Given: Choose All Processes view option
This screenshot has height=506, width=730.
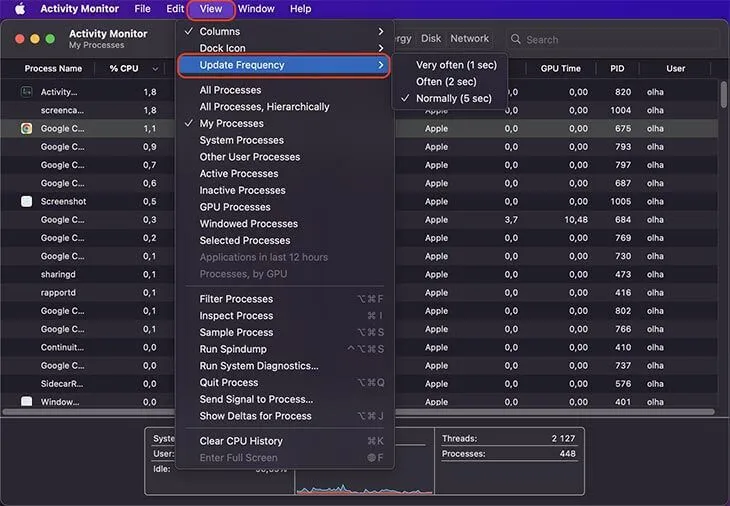Looking at the screenshot, I should point(230,90).
